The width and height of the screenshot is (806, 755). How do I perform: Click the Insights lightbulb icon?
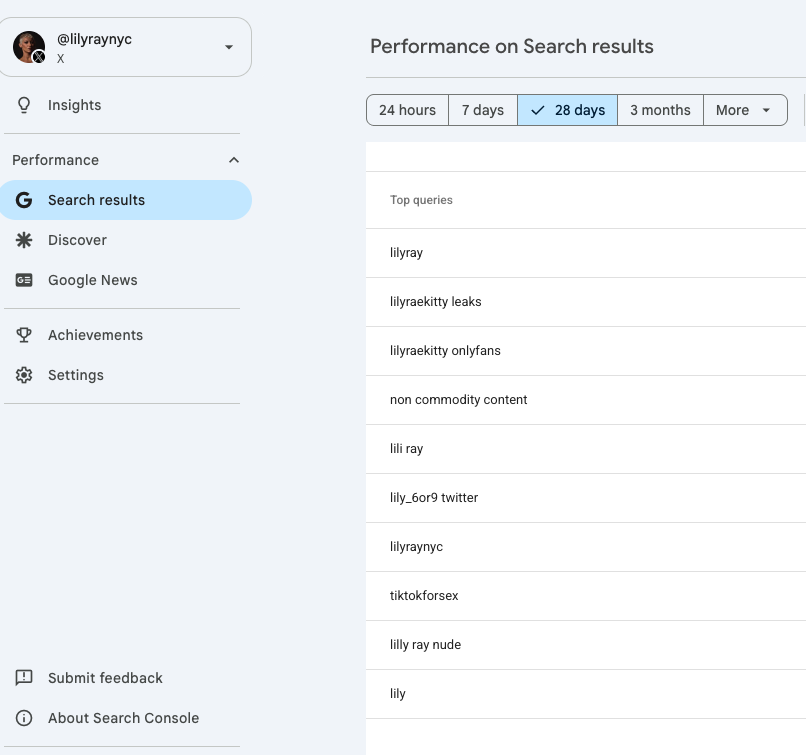pos(24,105)
